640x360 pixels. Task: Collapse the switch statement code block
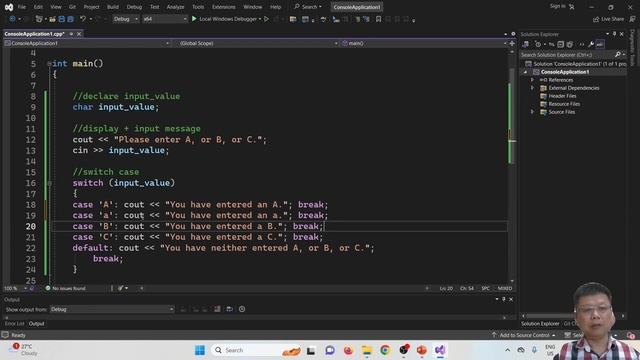[49, 183]
